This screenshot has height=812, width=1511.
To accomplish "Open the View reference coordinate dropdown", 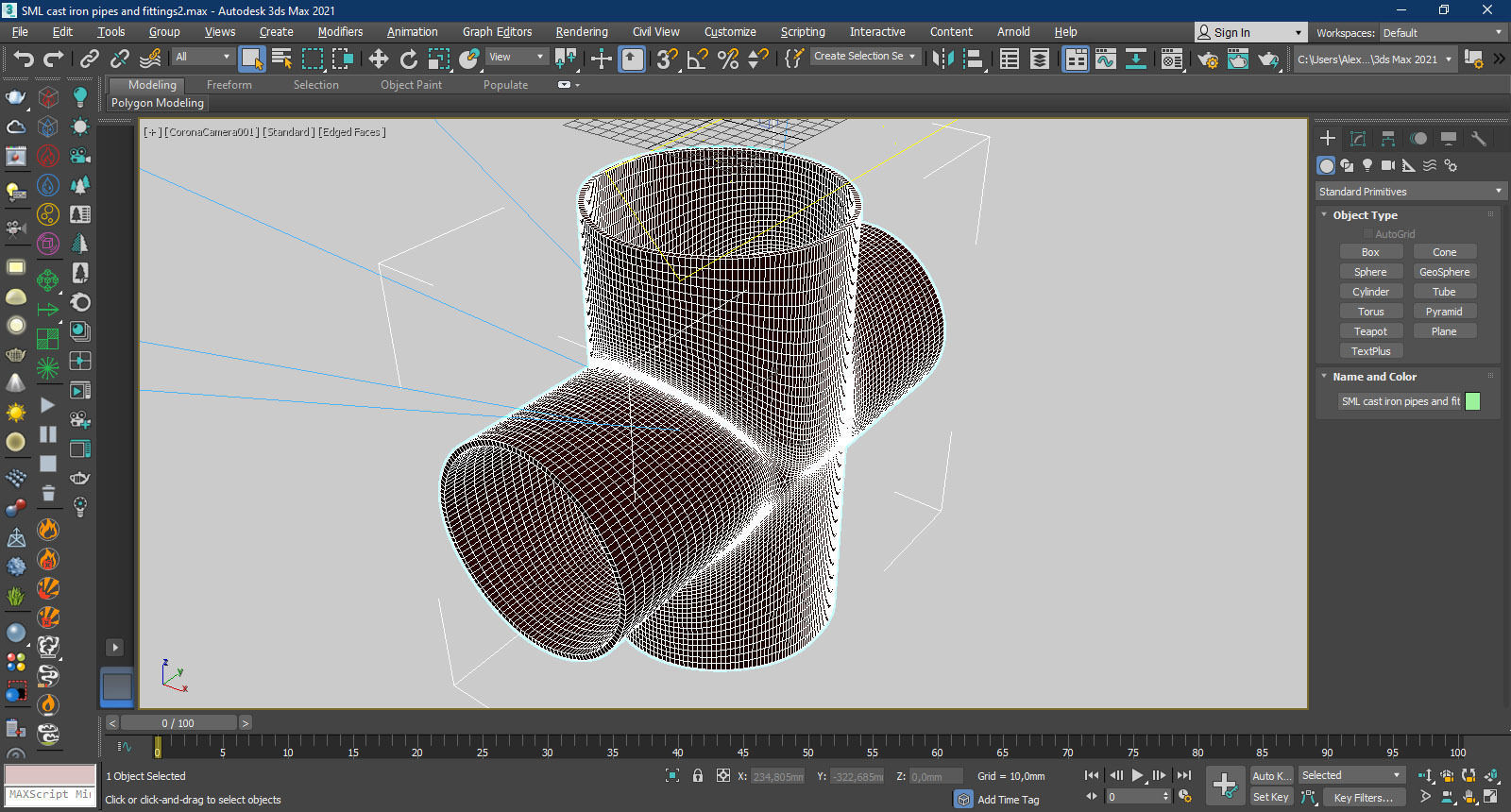I will (517, 57).
